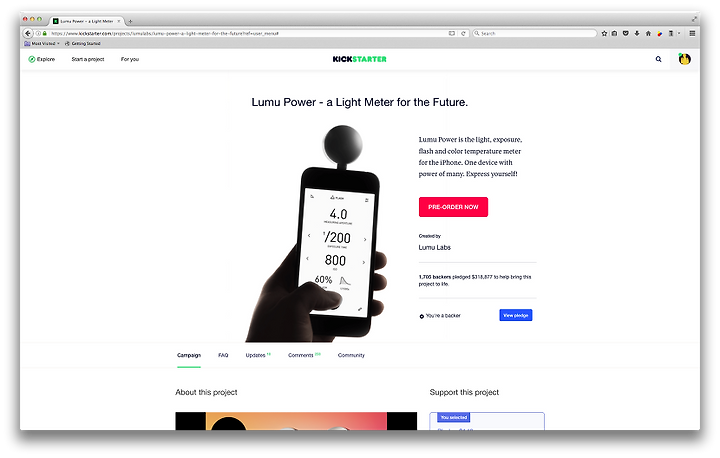The height and width of the screenshot is (458, 720).
Task: Click the View pledge button
Action: (516, 316)
